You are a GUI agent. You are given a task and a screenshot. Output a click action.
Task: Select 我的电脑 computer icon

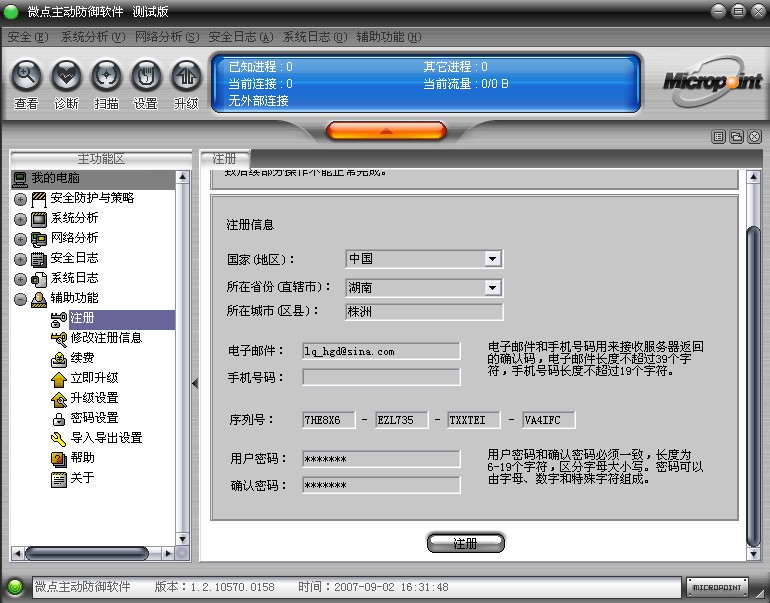[x=20, y=179]
